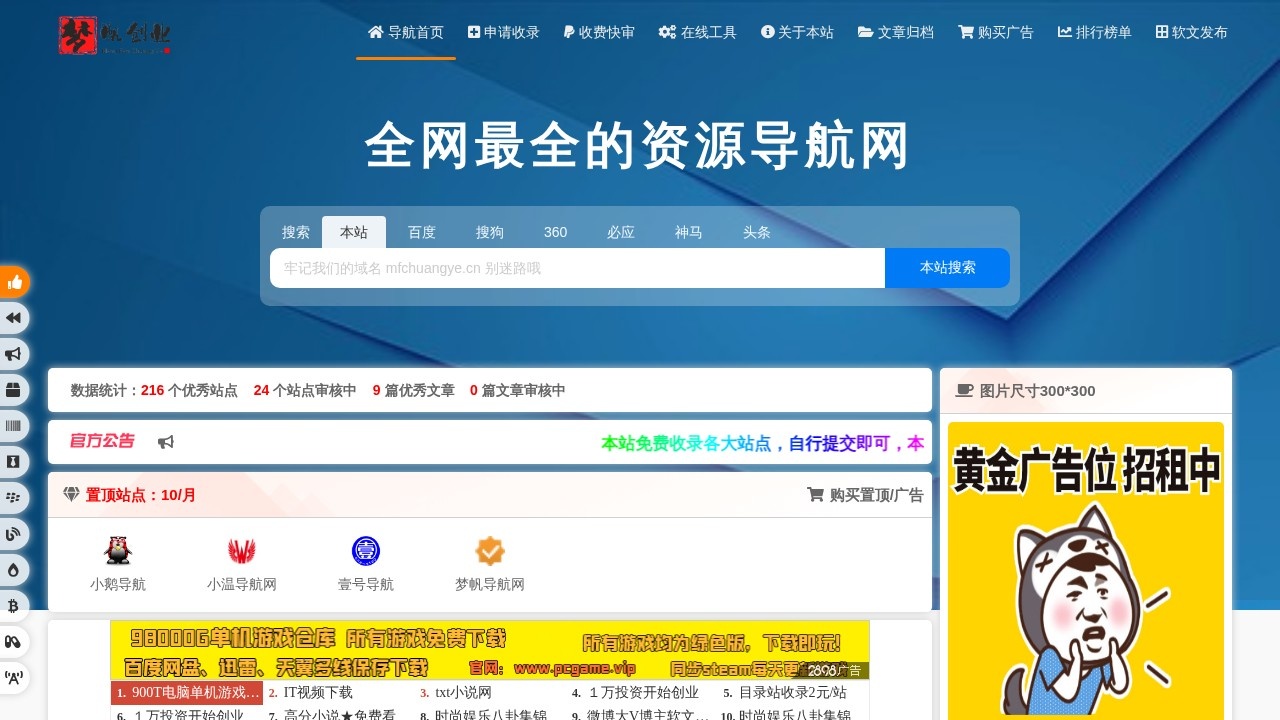The height and width of the screenshot is (720, 1280).
Task: Open 关于本站 in the top menu
Action: (797, 32)
